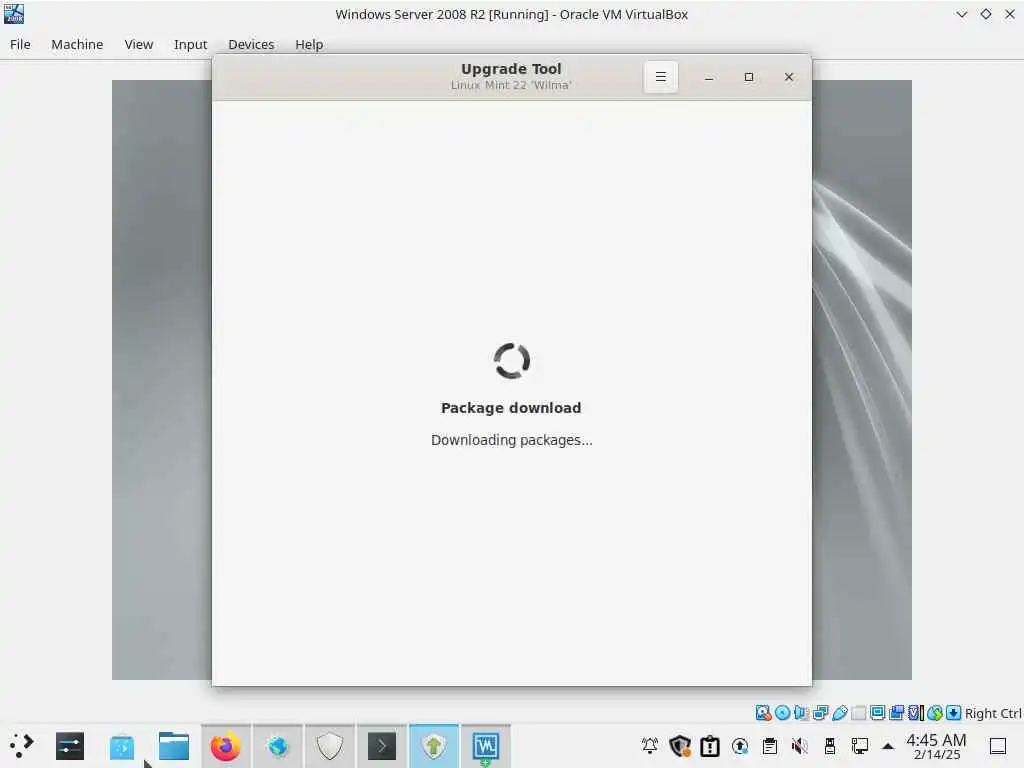This screenshot has height=768, width=1024.
Task: Open the File menu in VirtualBox
Action: [20, 44]
